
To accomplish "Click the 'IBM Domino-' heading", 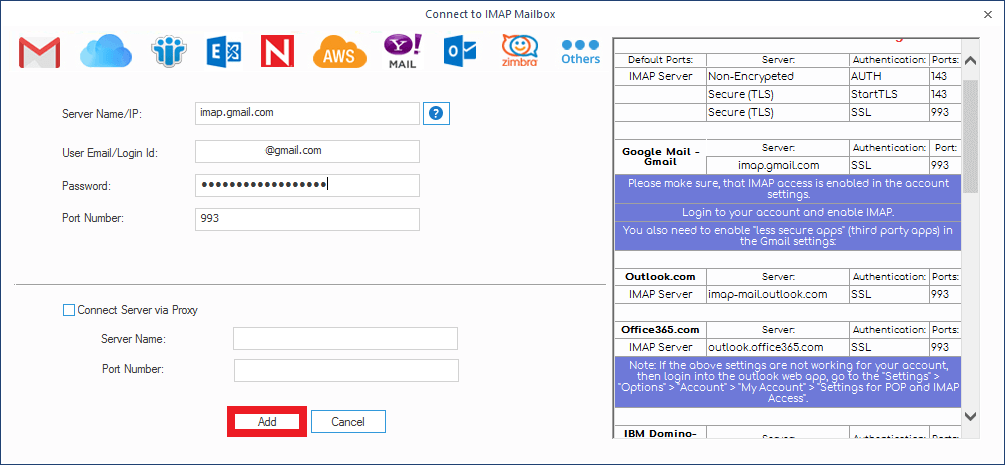I will pyautogui.click(x=660, y=433).
